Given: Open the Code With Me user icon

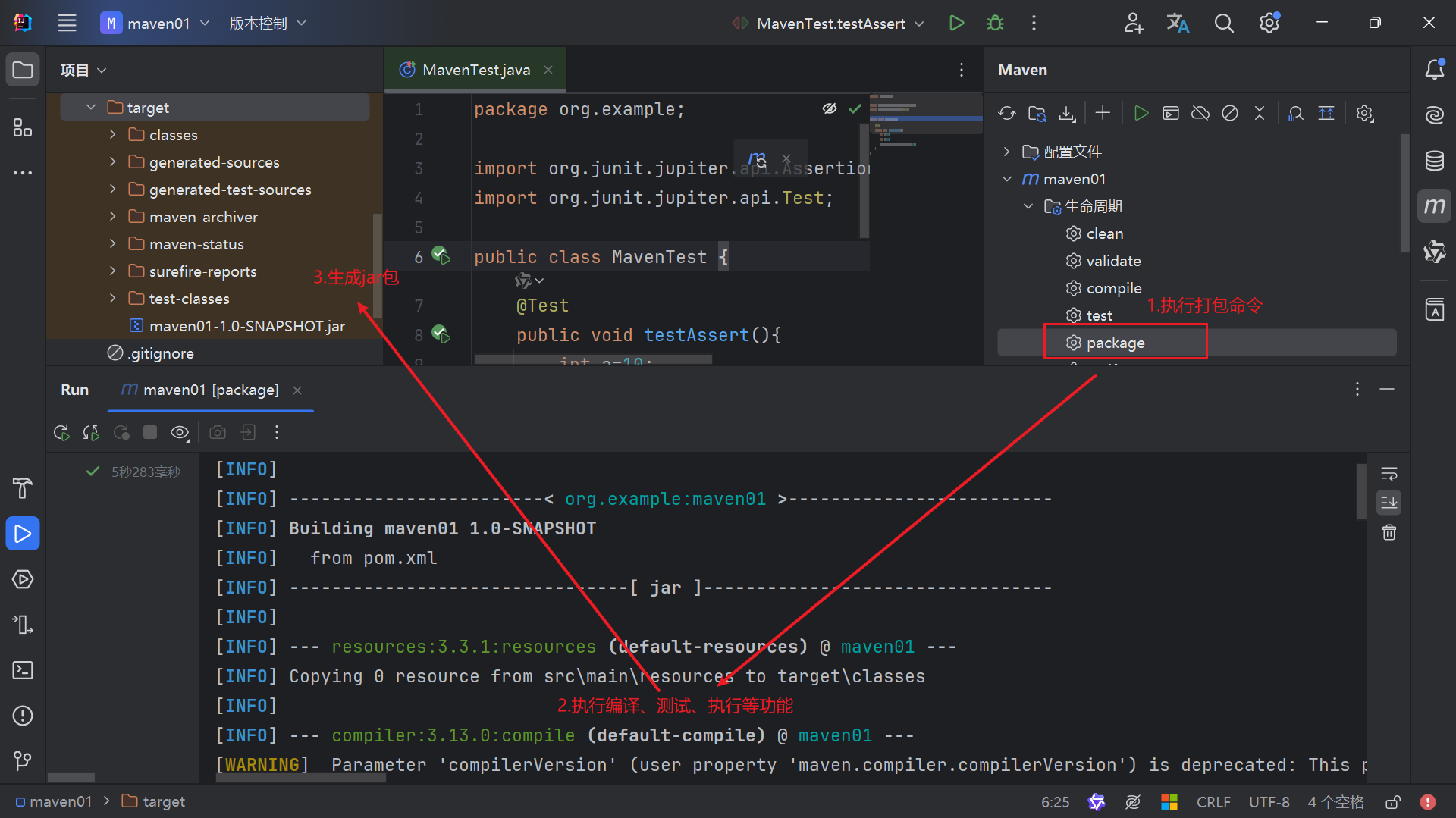Looking at the screenshot, I should [x=1133, y=23].
